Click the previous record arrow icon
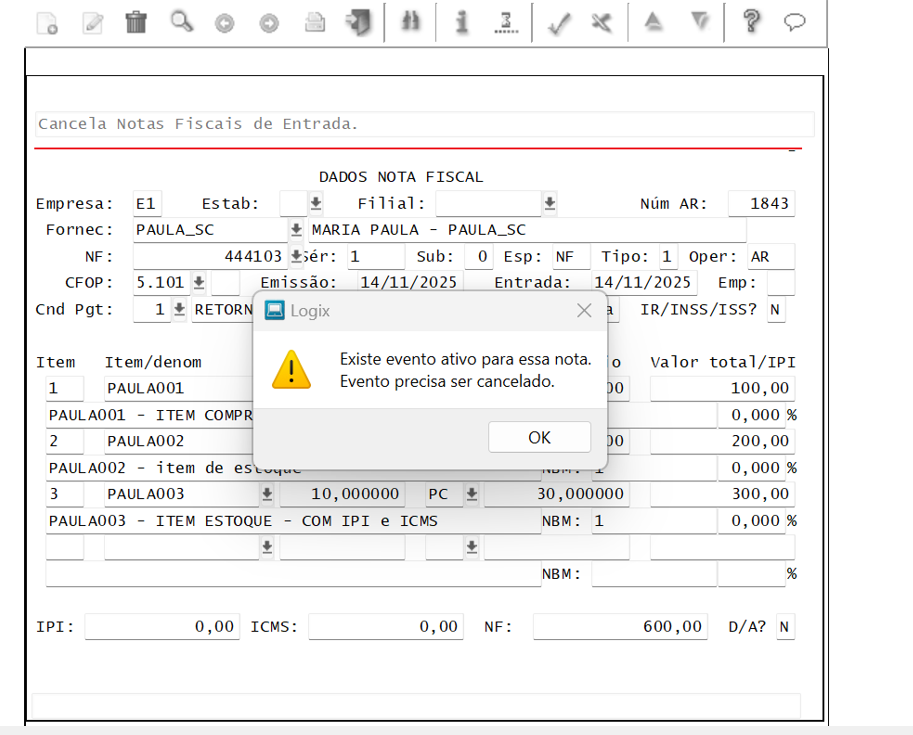913x735 pixels. pos(223,22)
